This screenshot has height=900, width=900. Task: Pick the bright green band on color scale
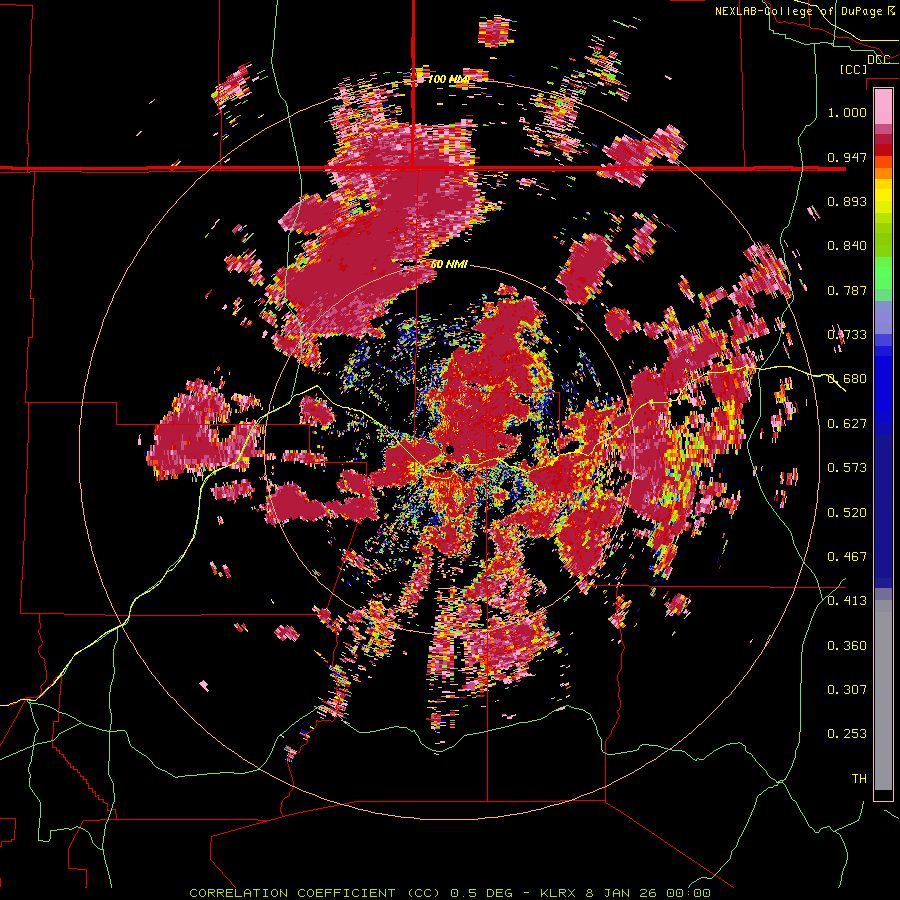click(883, 271)
